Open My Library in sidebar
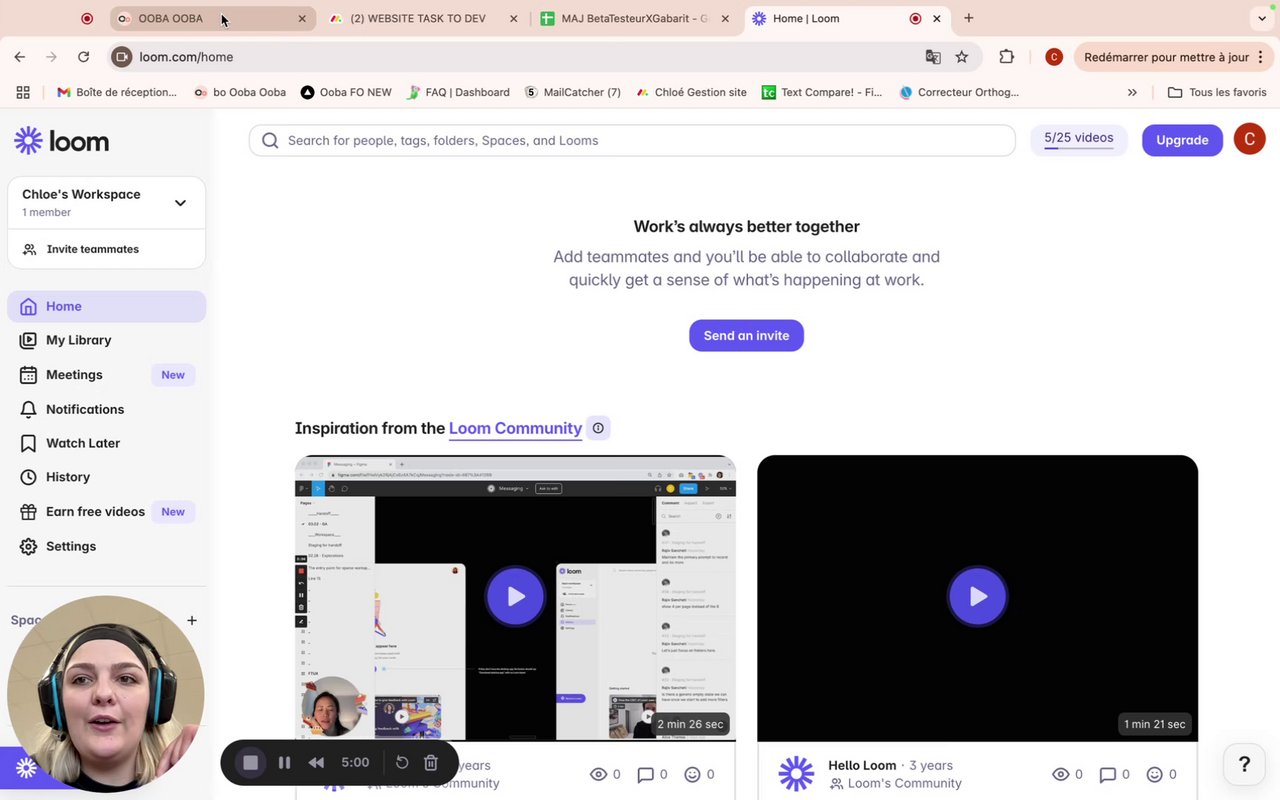This screenshot has width=1280, height=800. coord(107,340)
